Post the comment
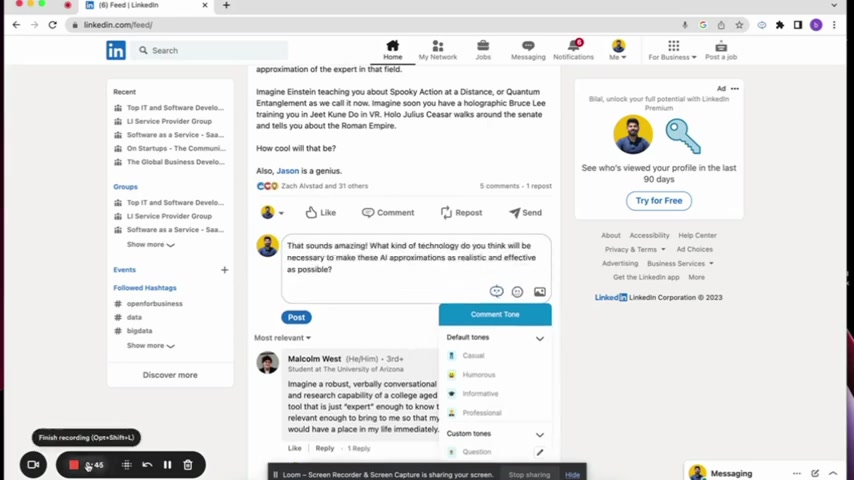The width and height of the screenshot is (854, 480). 296,317
